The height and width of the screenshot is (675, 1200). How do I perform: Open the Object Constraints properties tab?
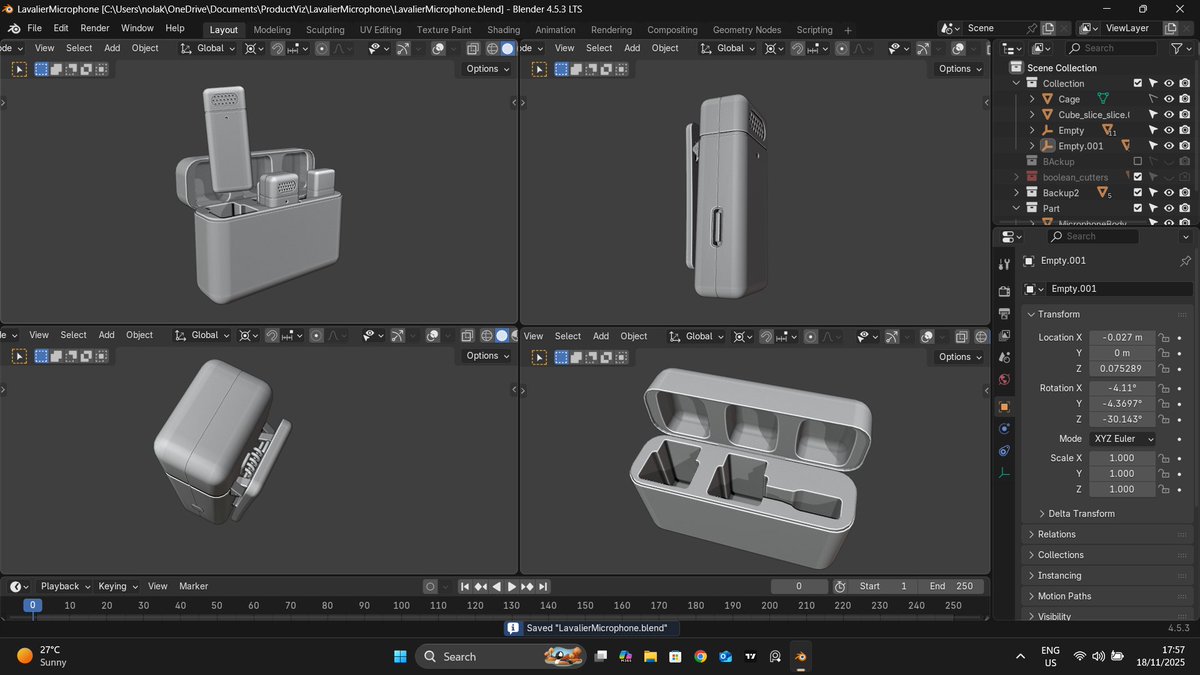1005,451
